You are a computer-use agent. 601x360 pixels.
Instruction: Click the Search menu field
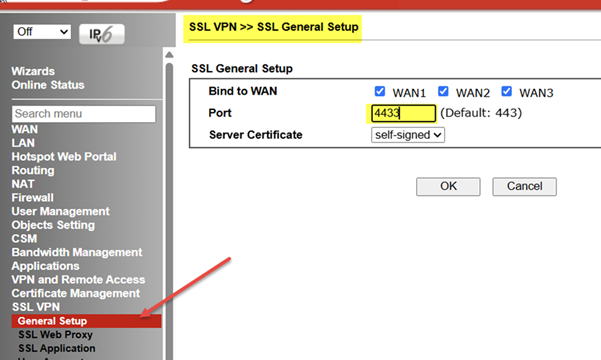tap(84, 114)
